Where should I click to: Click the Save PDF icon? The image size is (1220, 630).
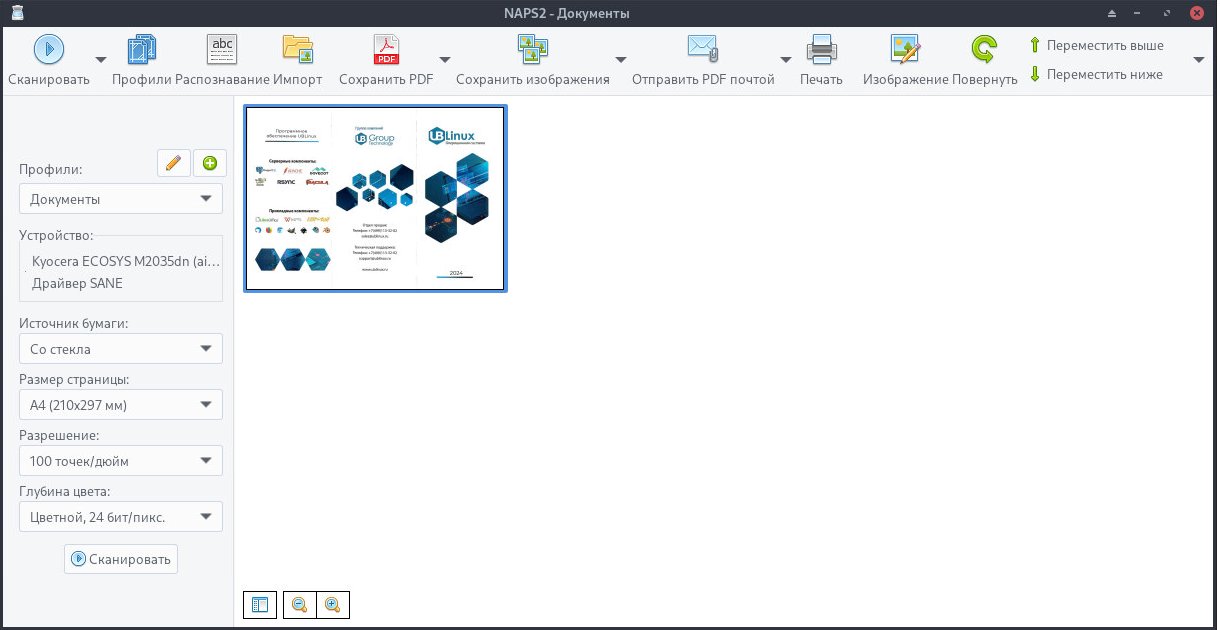(x=386, y=49)
